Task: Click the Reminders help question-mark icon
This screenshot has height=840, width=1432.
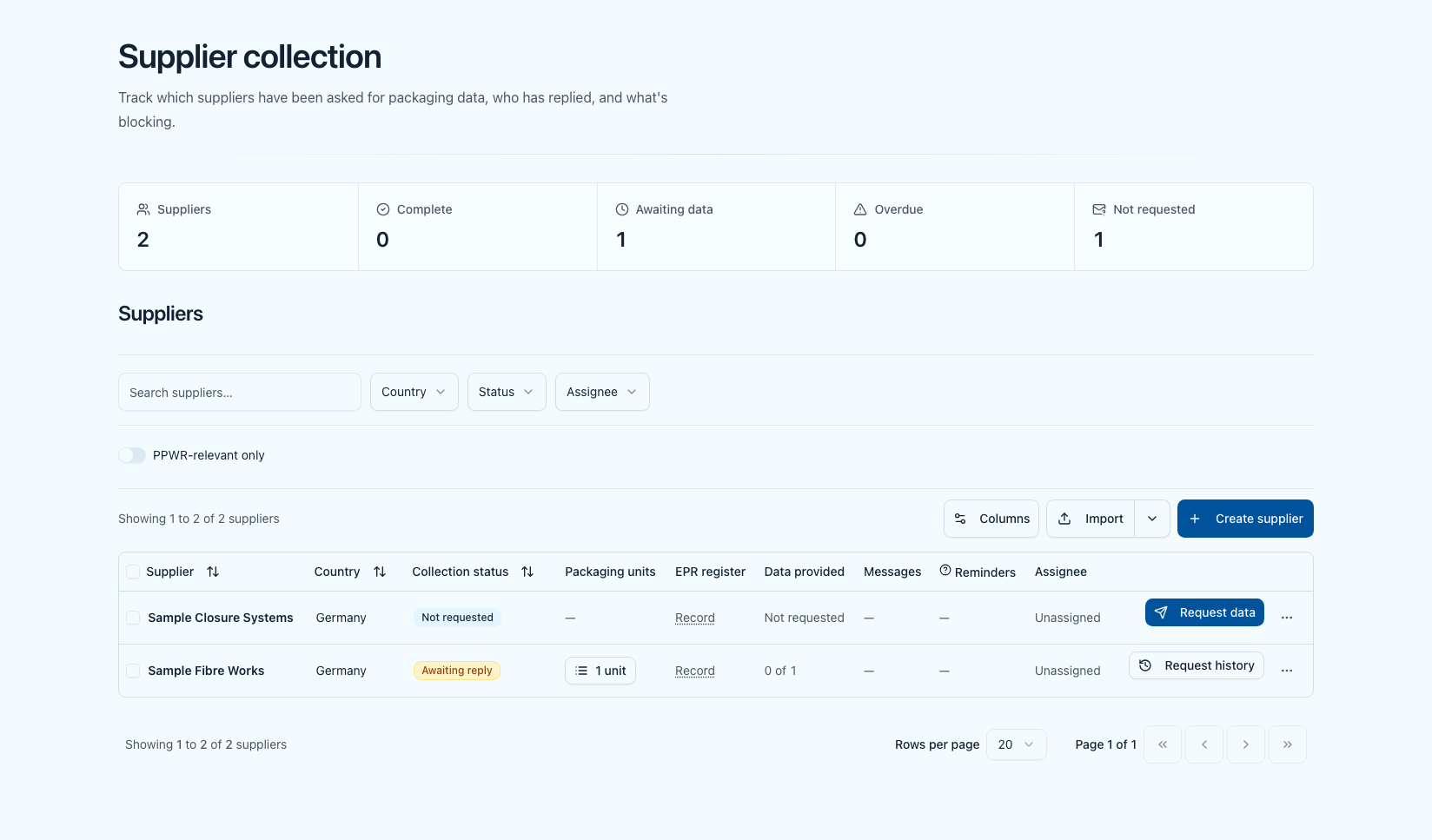Action: (945, 571)
